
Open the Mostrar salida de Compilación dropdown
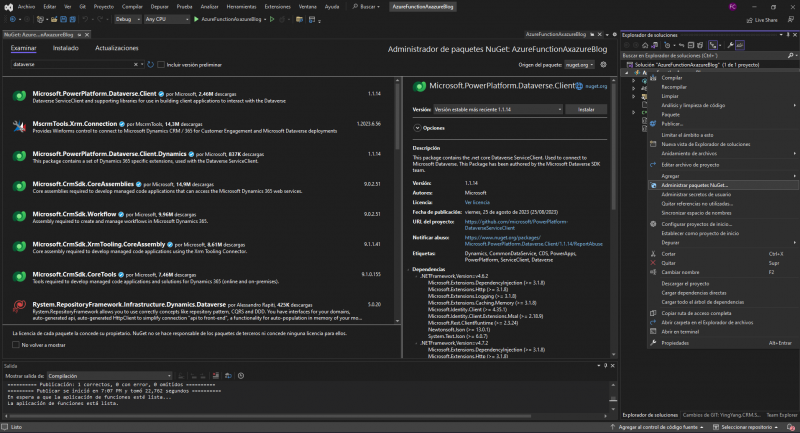coord(109,376)
